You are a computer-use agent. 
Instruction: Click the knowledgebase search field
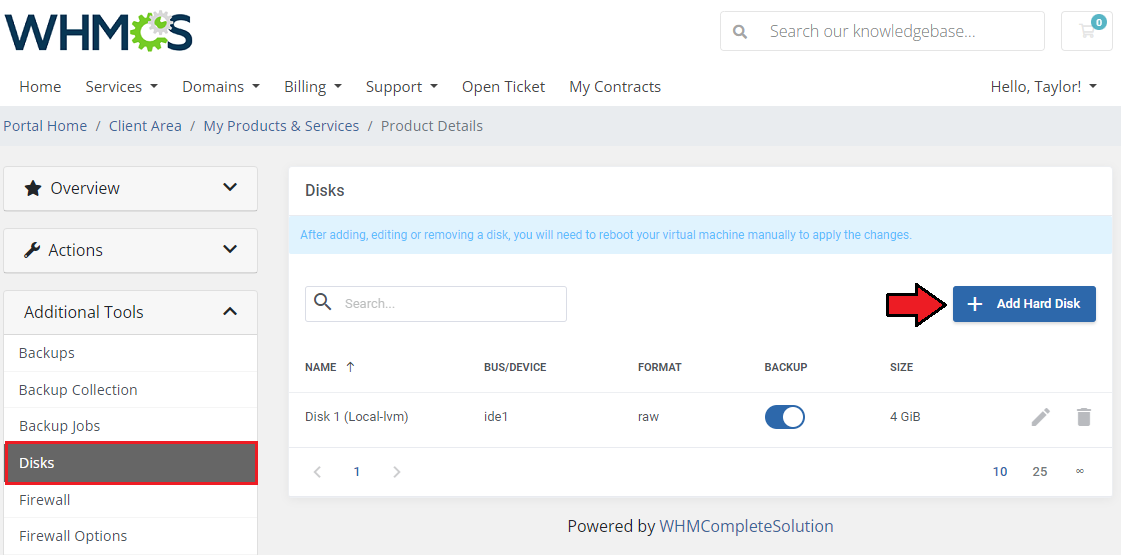882,31
